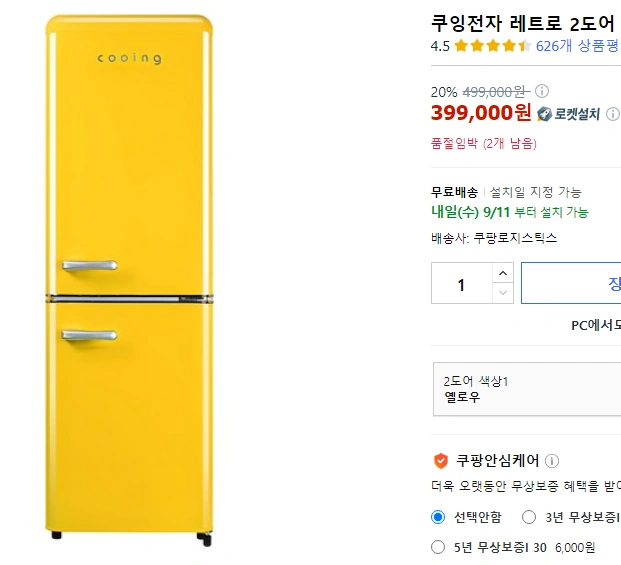Click the blue-outlined button beside quantity

572,284
